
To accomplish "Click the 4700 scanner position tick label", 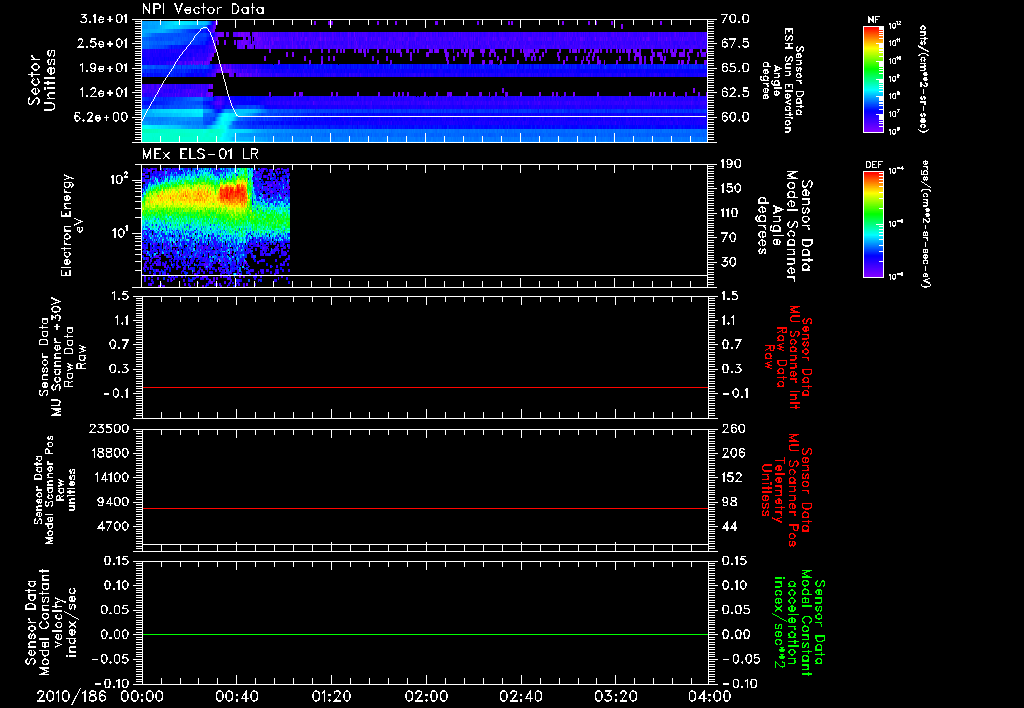I will pos(114,526).
